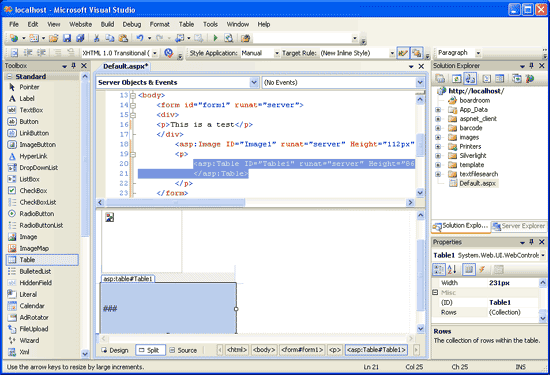The image size is (550, 375).
Task: Click the <asp:Table#Table1> breadcrumb
Action: (376, 350)
